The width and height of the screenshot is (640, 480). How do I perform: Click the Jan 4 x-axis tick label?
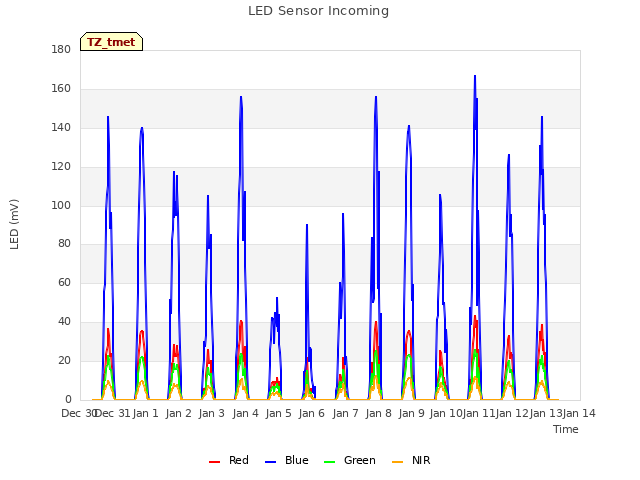[245, 413]
